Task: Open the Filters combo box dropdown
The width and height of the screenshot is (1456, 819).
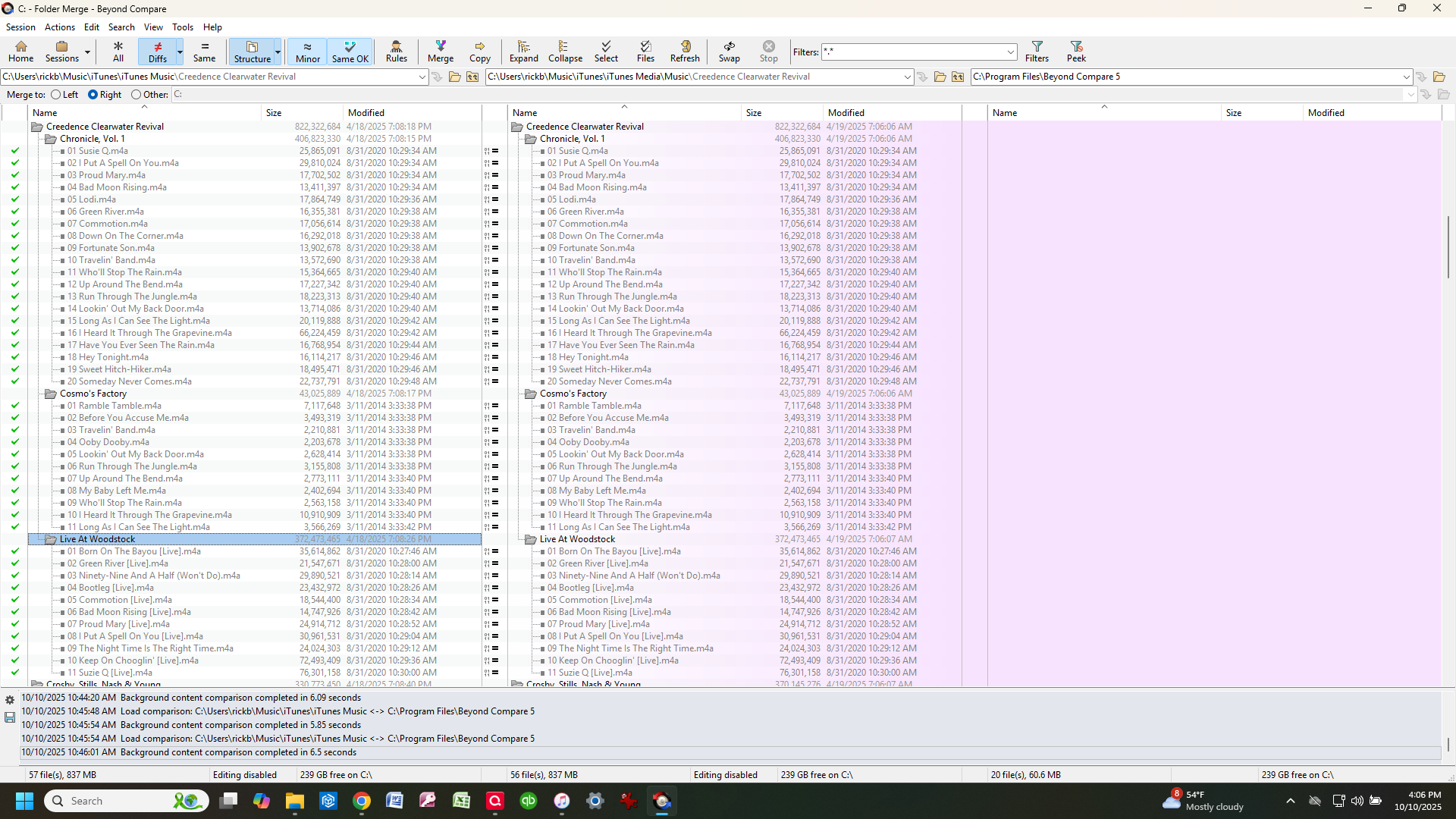Action: (1010, 52)
